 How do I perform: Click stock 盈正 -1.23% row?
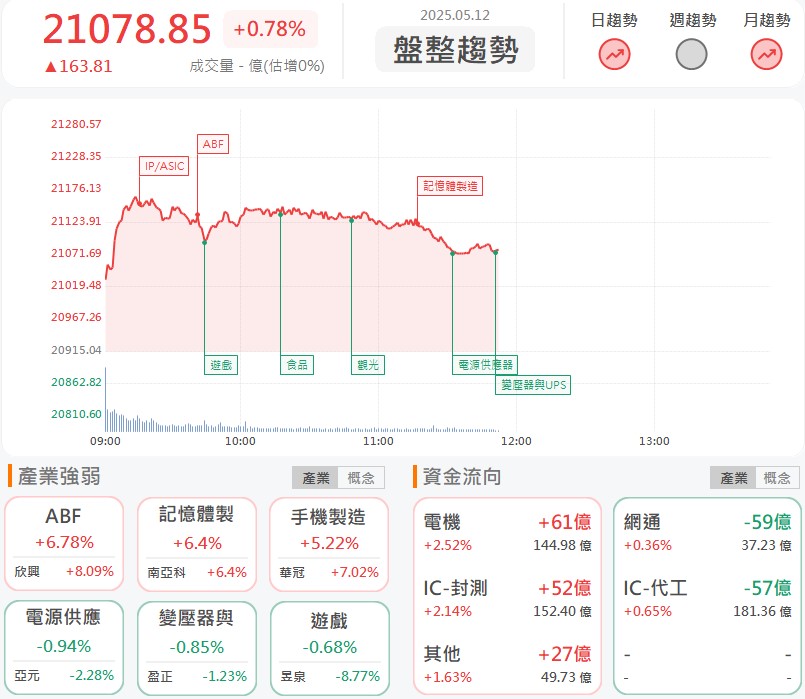197,676
